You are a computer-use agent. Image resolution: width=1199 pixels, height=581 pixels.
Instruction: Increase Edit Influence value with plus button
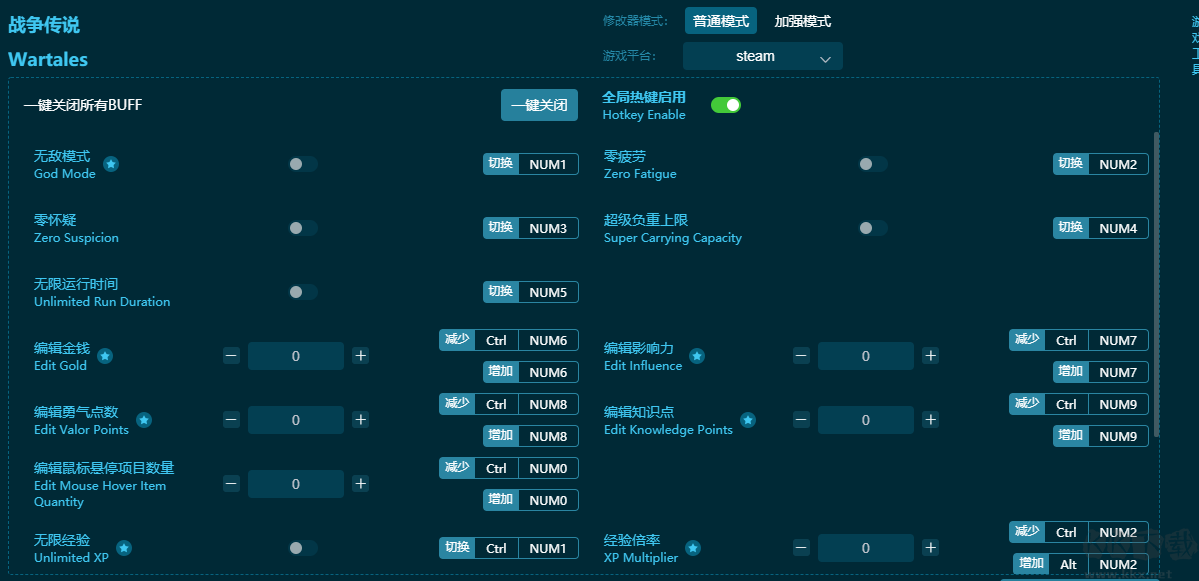click(x=931, y=355)
